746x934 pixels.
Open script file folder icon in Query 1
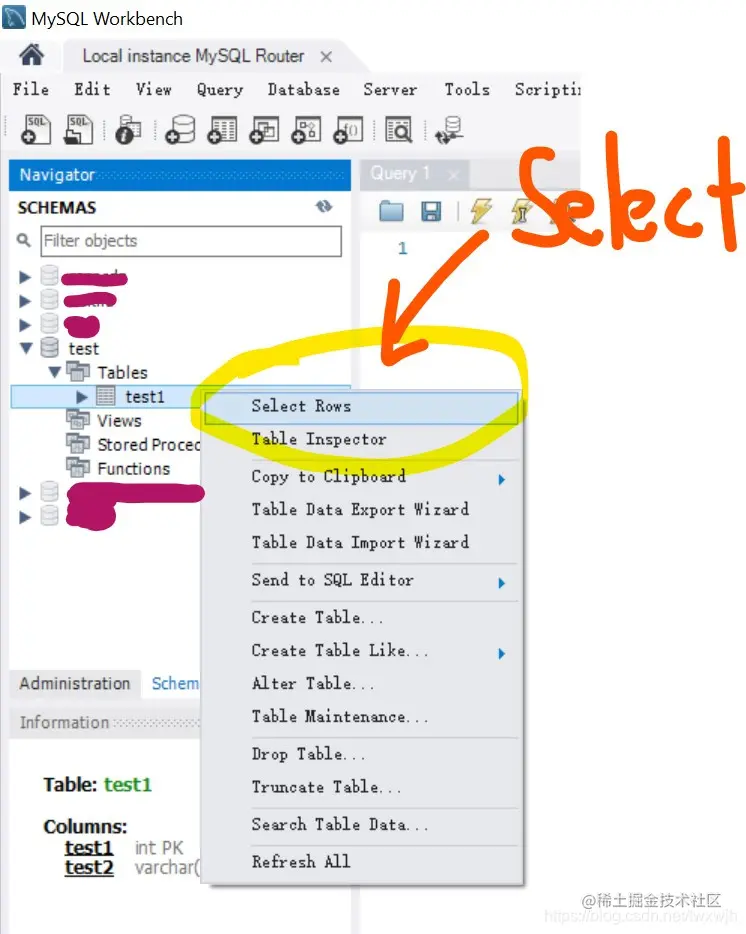tap(391, 211)
